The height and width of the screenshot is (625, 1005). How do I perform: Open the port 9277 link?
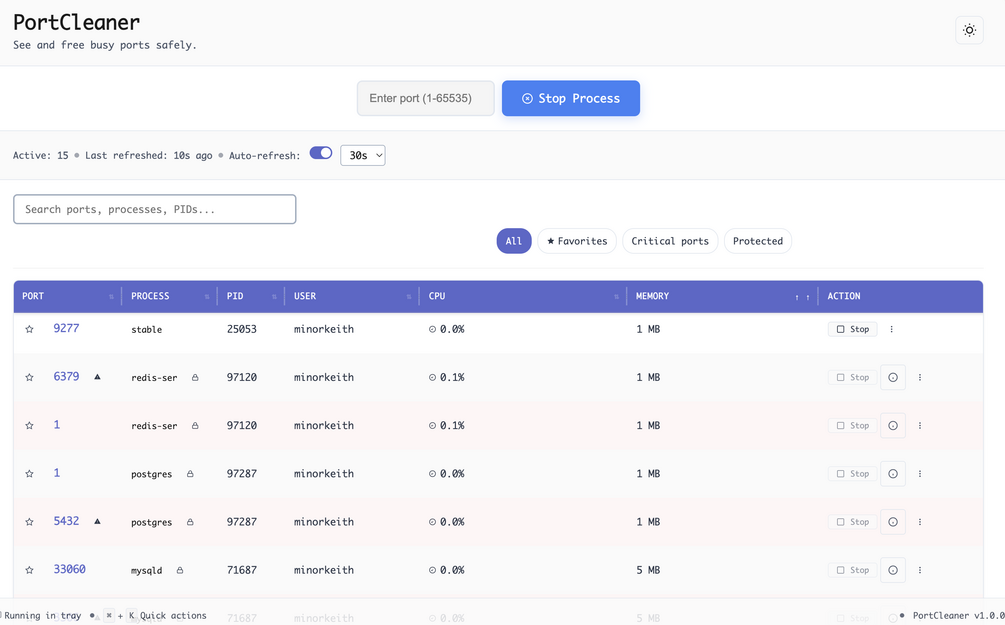pos(66,328)
